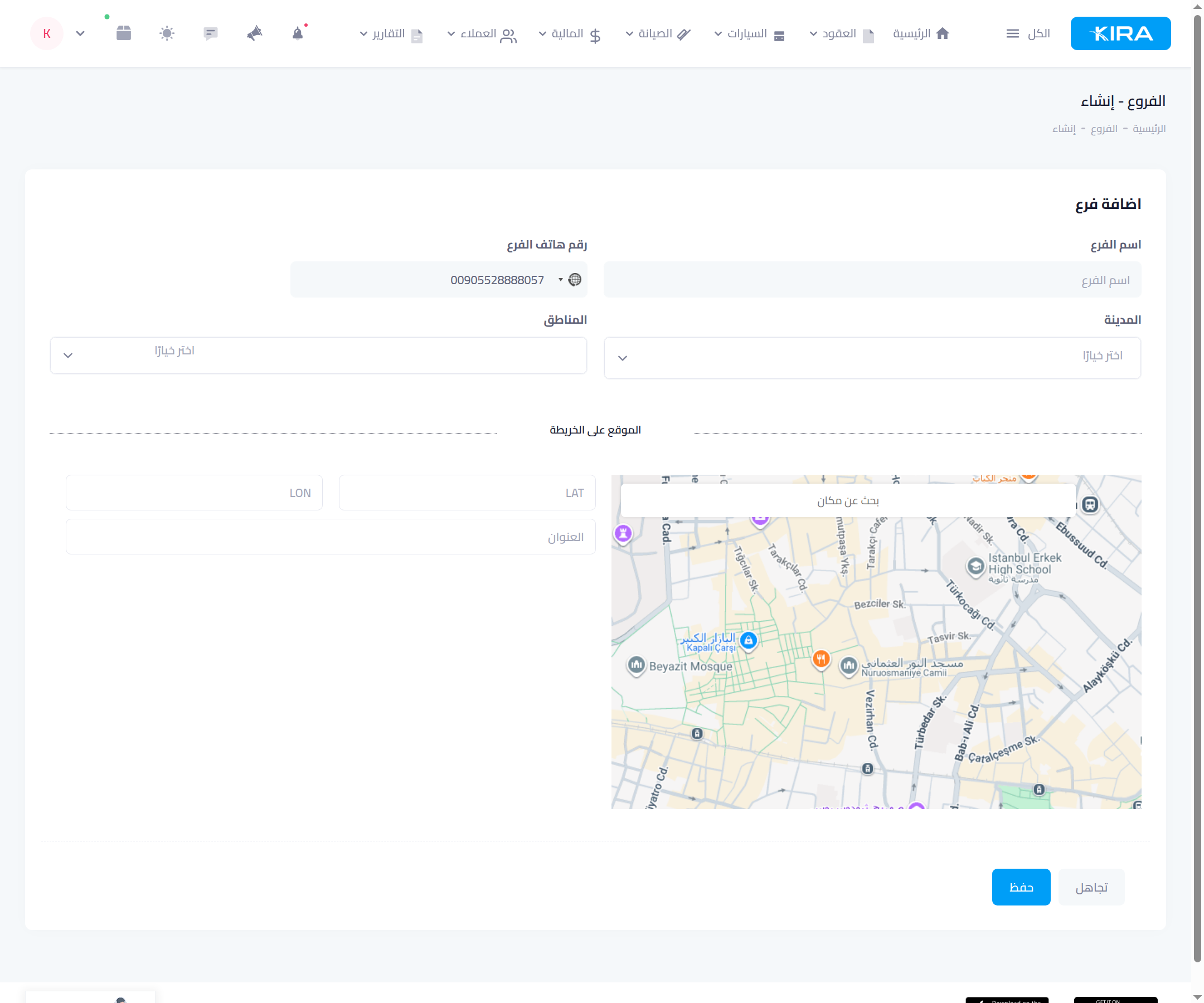The image size is (1204, 1003).
Task: Click the KIRA logo
Action: click(1120, 33)
